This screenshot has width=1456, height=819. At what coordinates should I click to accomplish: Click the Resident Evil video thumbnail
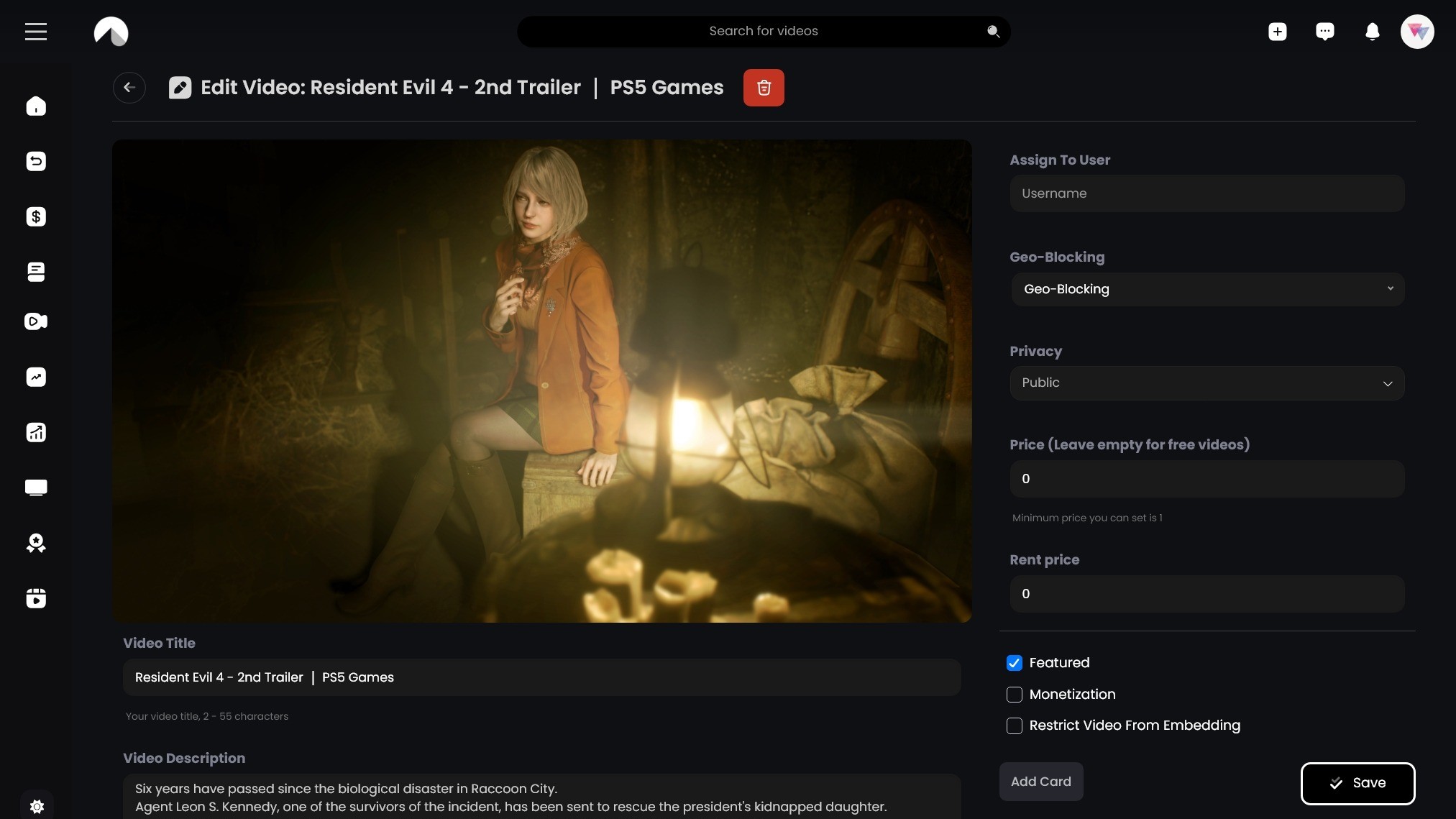542,381
